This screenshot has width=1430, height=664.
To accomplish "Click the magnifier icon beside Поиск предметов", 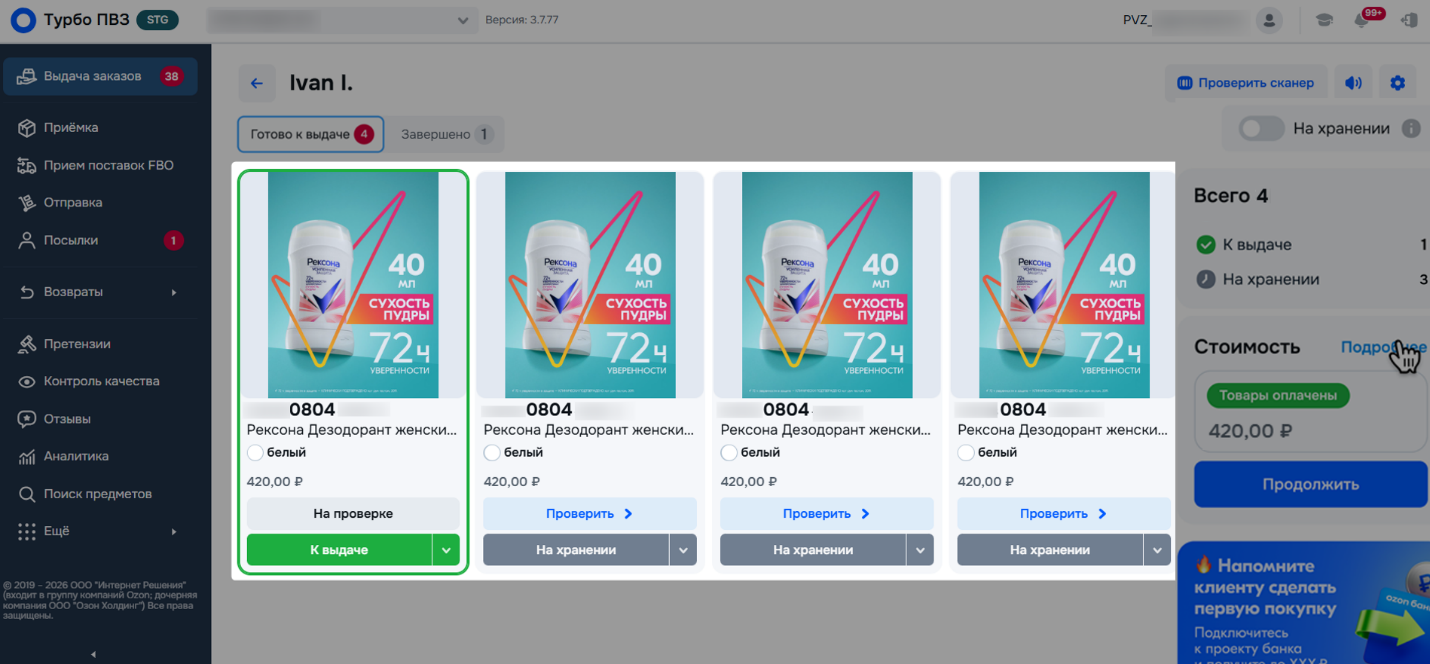I will (27, 494).
